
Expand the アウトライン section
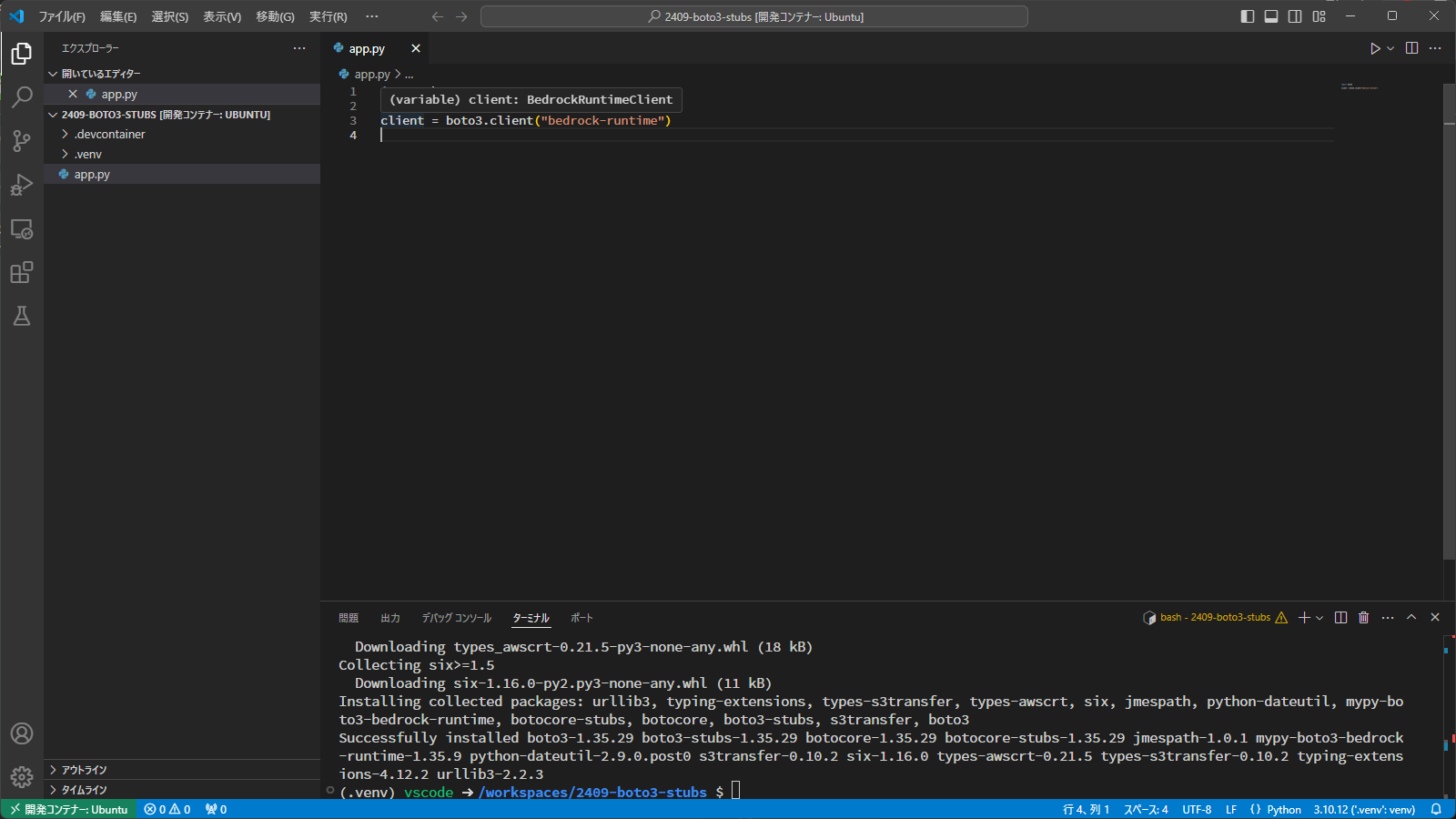(x=182, y=770)
